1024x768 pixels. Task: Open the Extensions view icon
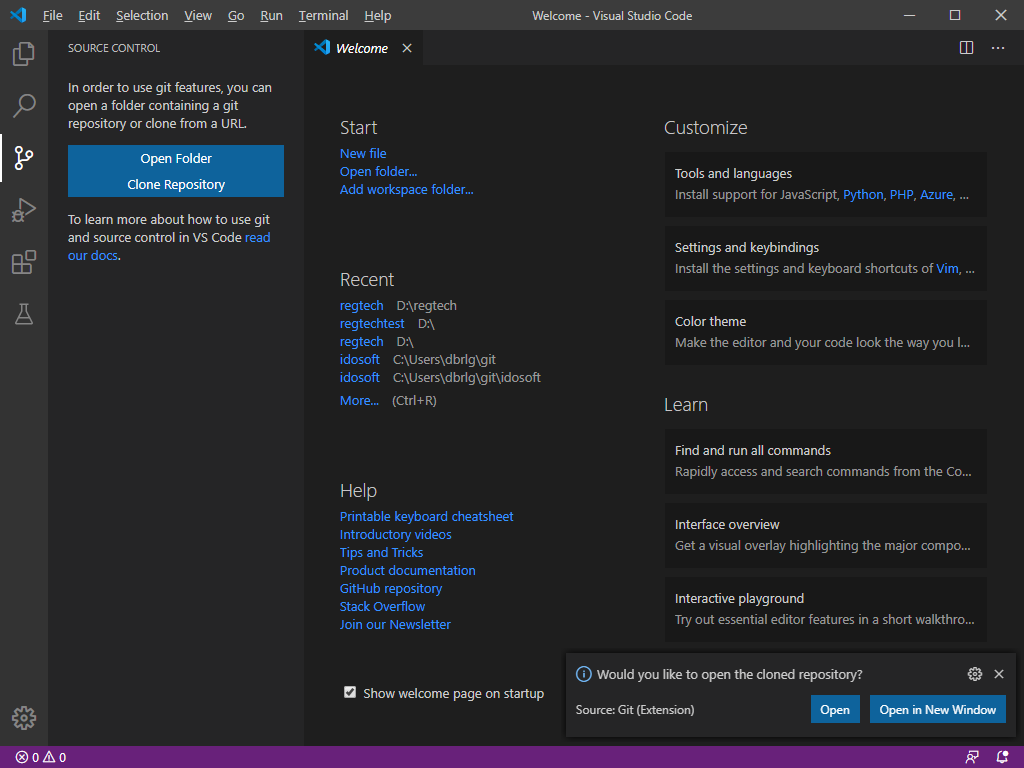point(24,263)
